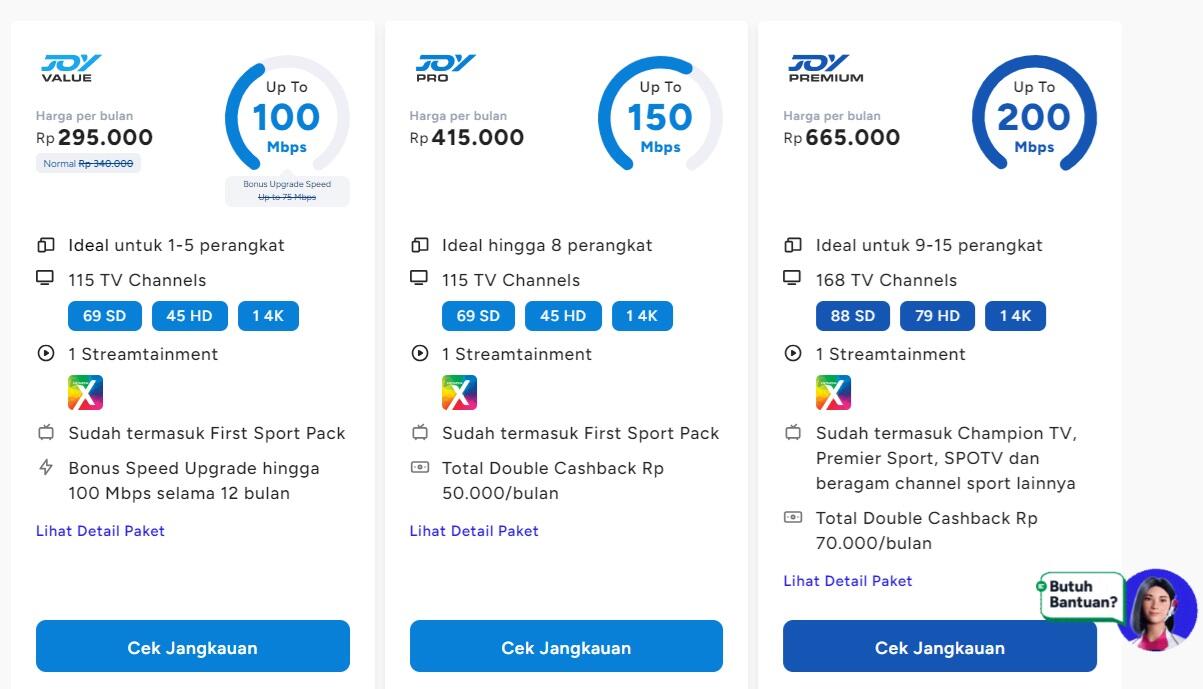Click the '69 SD' channel badge on JOY Value
The height and width of the screenshot is (689, 1203).
[x=104, y=315]
